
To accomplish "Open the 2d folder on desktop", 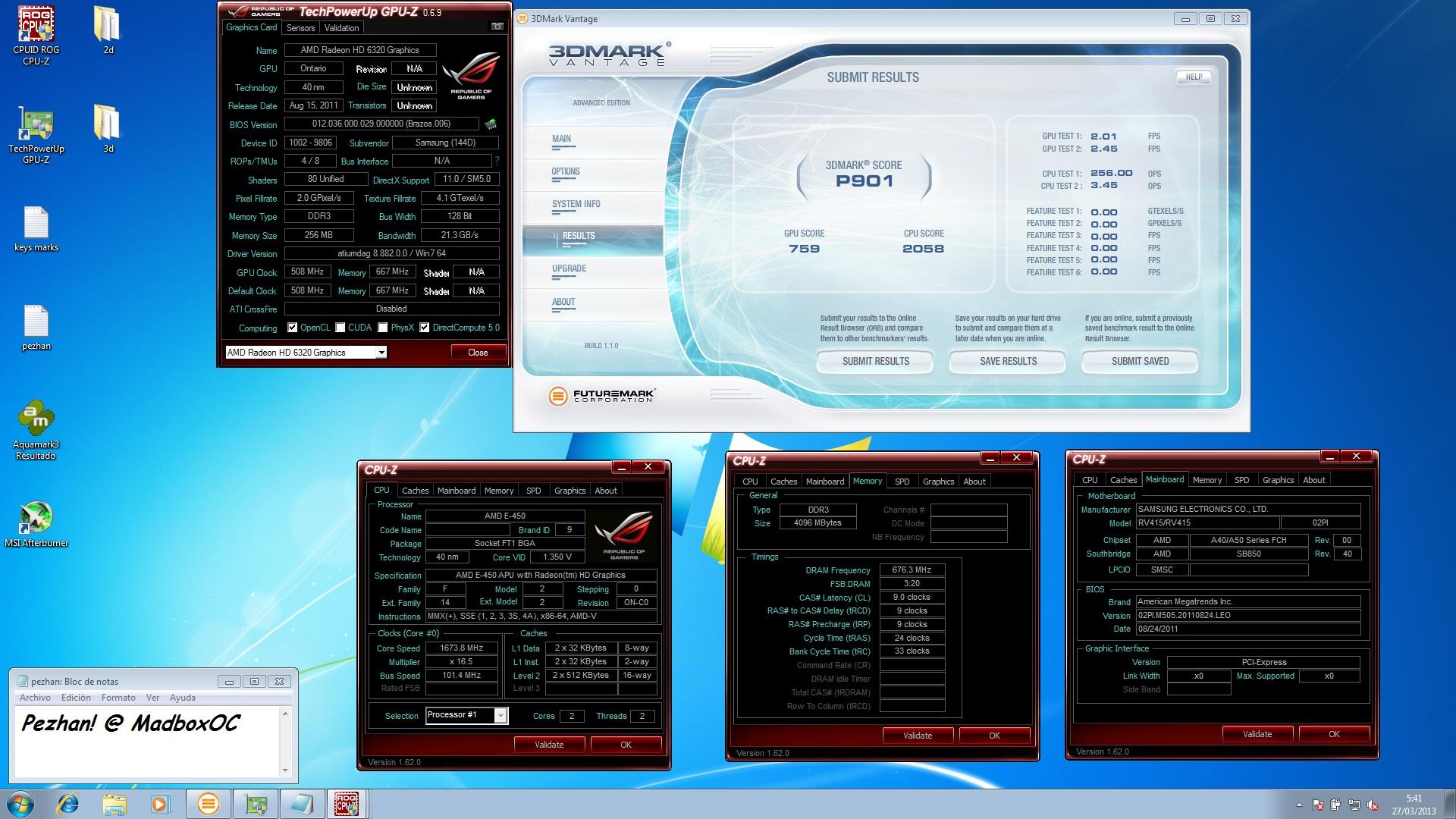I will pos(108,30).
